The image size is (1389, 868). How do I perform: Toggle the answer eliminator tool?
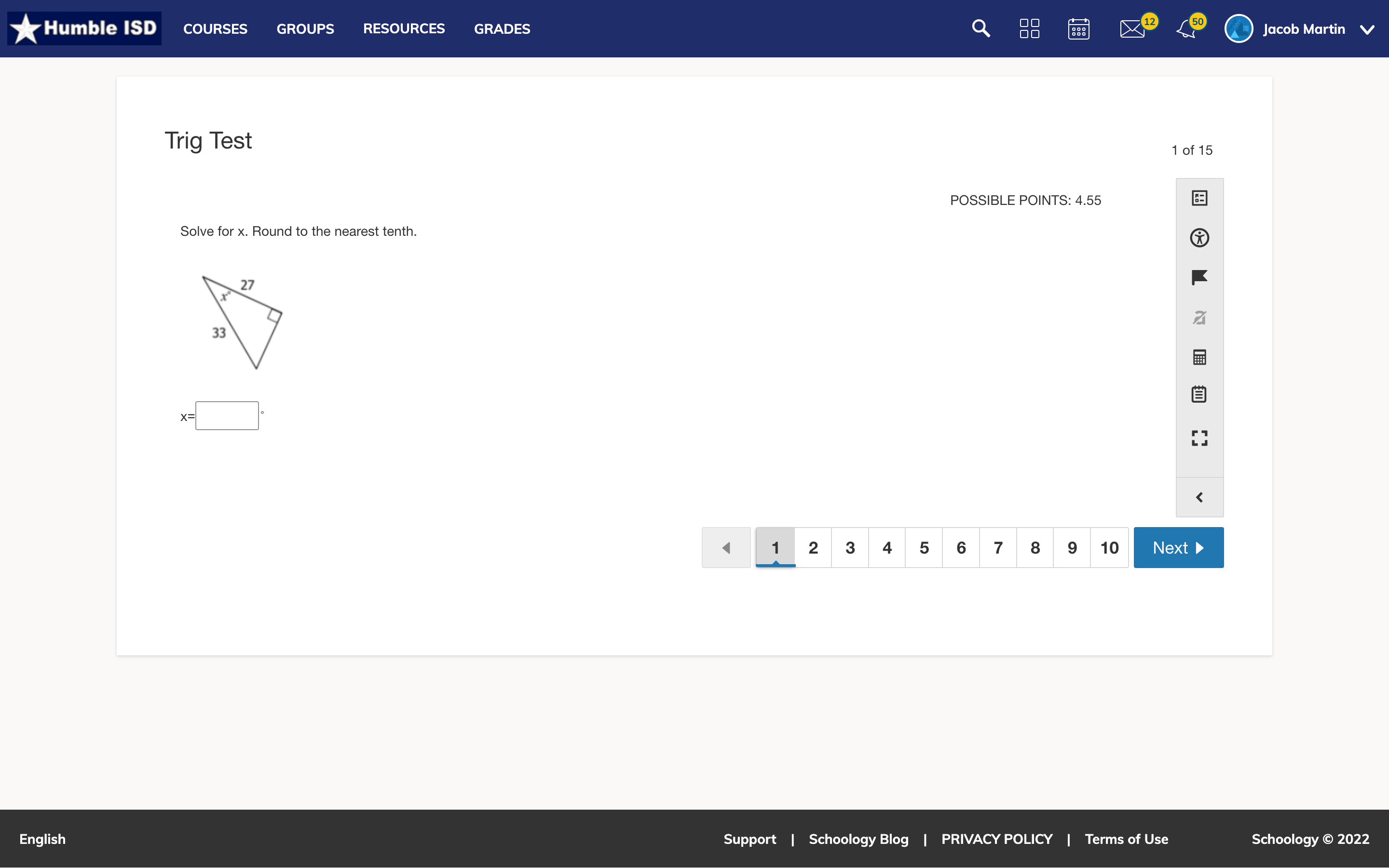[x=1199, y=317]
